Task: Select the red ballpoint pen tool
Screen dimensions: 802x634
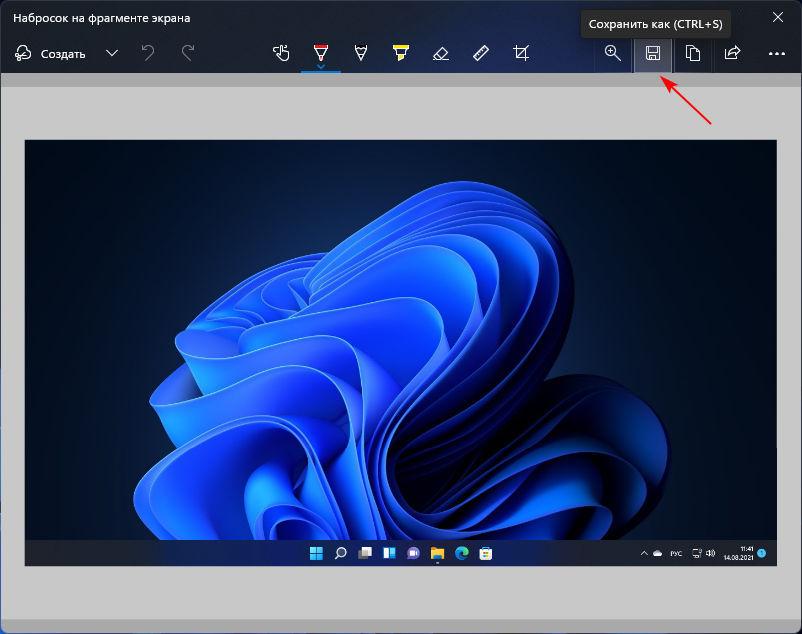Action: (321, 53)
